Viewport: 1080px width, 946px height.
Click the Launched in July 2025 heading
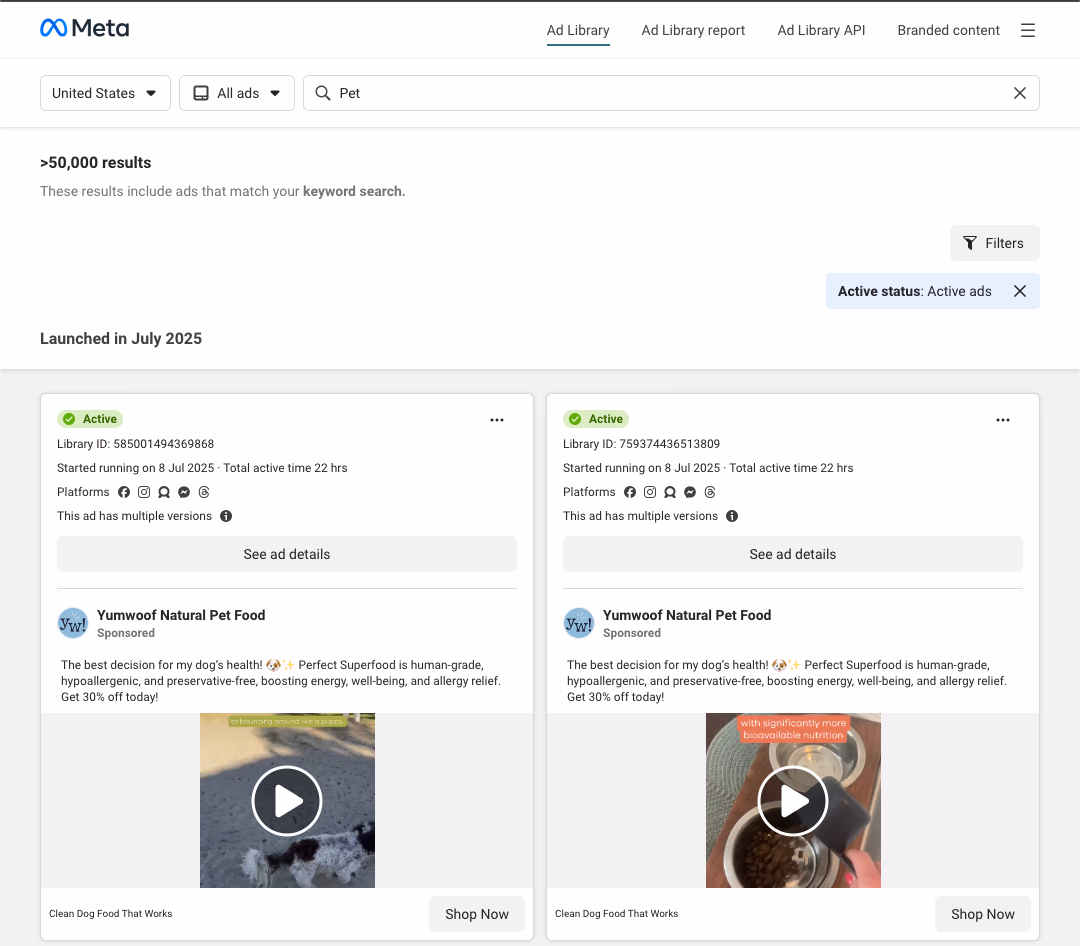[x=121, y=339]
